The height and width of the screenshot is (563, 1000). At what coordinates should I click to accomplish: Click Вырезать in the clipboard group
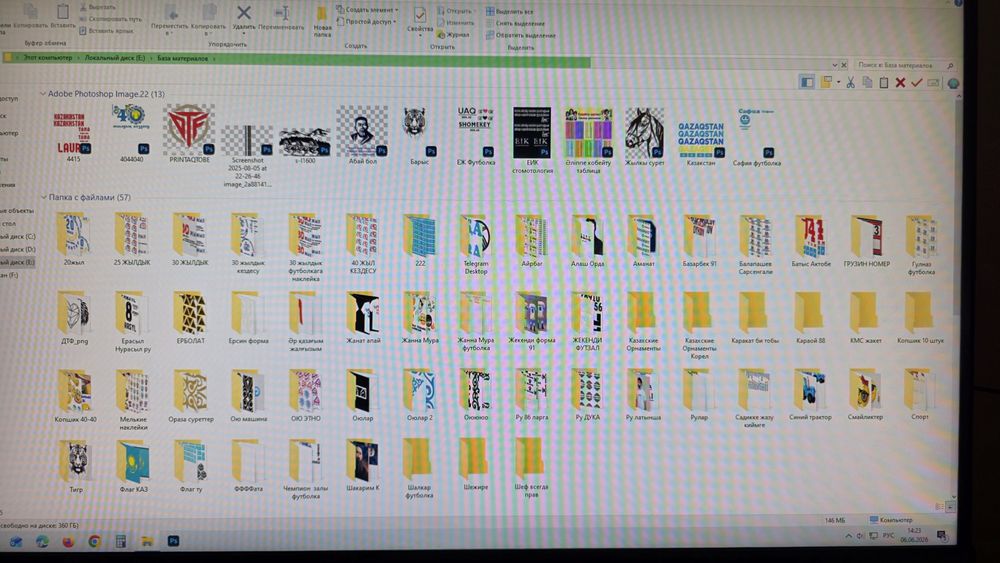[98, 7]
